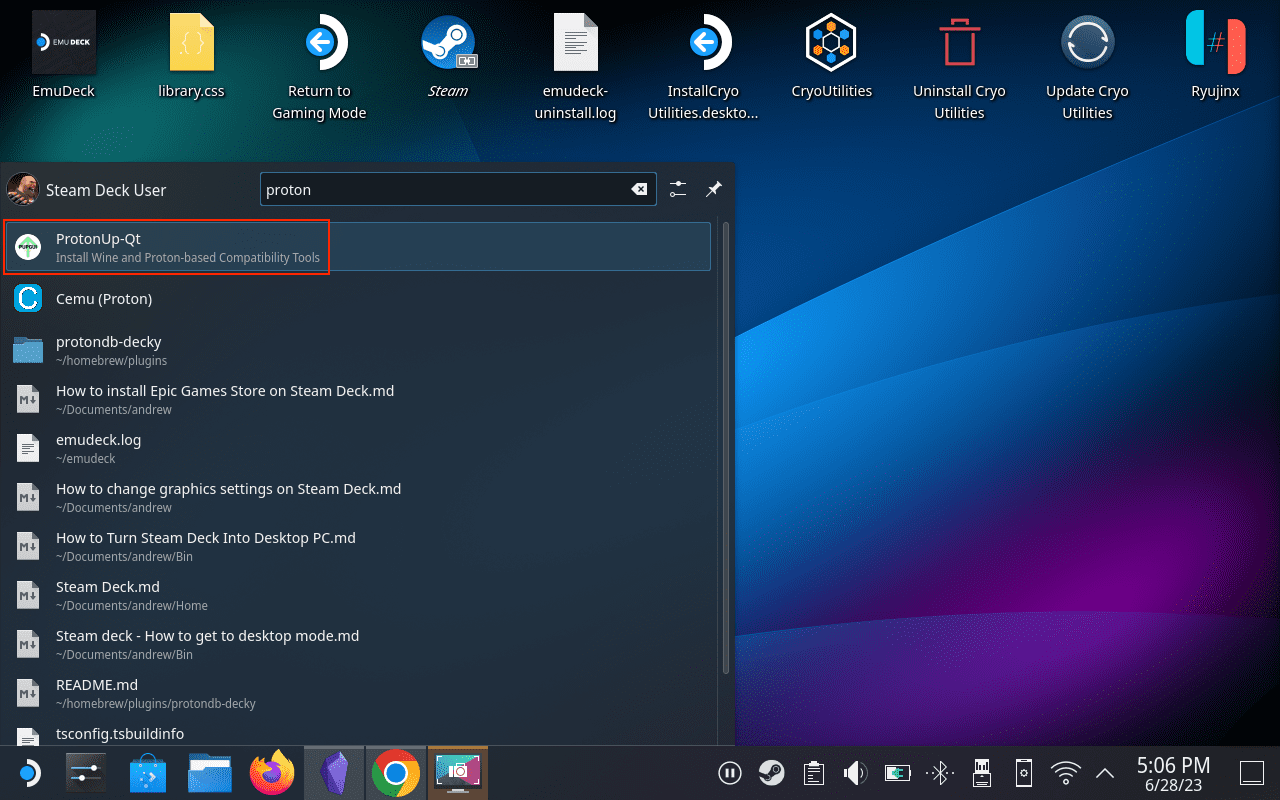This screenshot has height=800, width=1280.
Task: Open the Steam system tray icon
Action: pos(771,773)
